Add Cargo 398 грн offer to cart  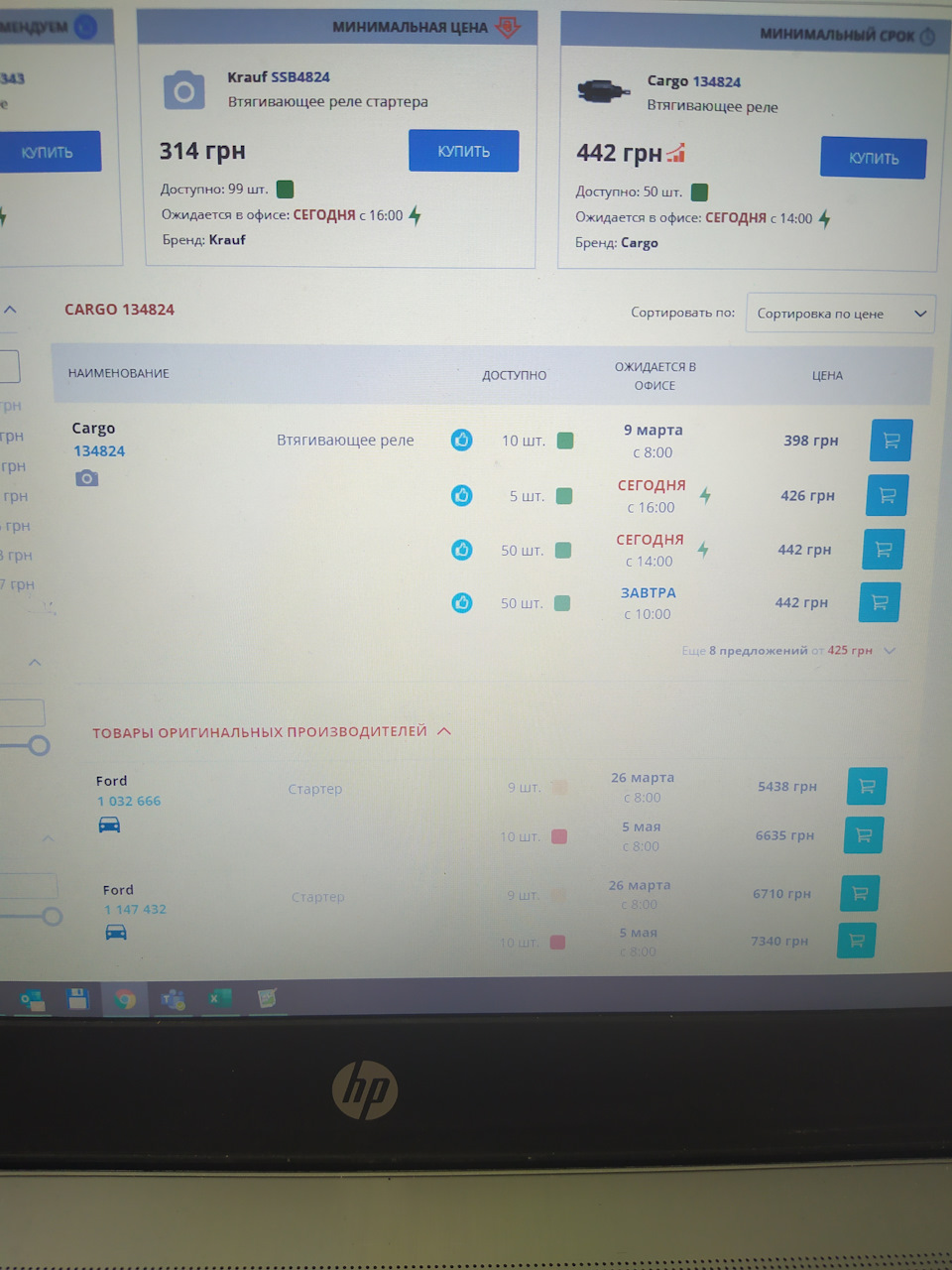(x=891, y=441)
